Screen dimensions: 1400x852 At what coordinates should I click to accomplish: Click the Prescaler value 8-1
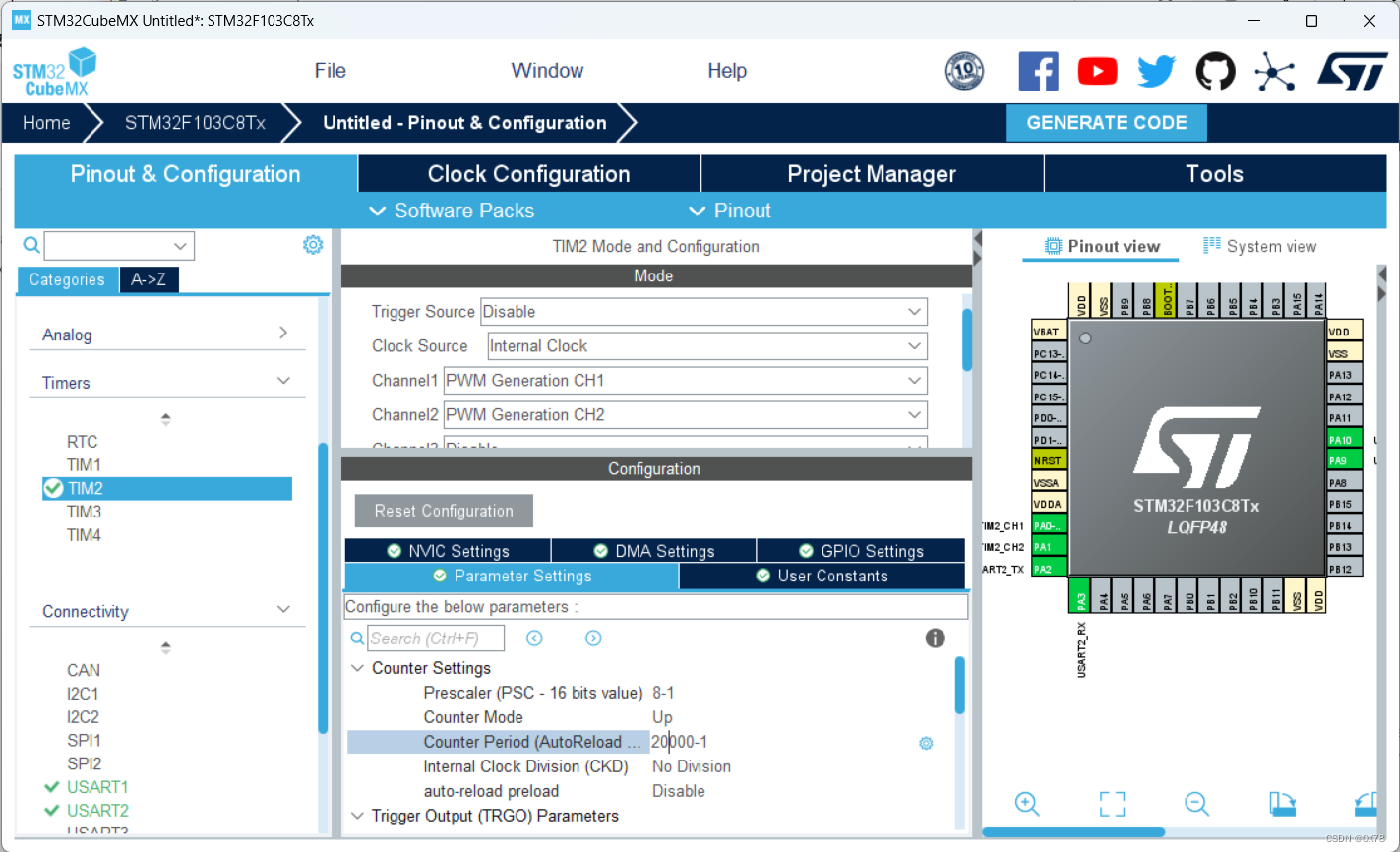tap(663, 693)
